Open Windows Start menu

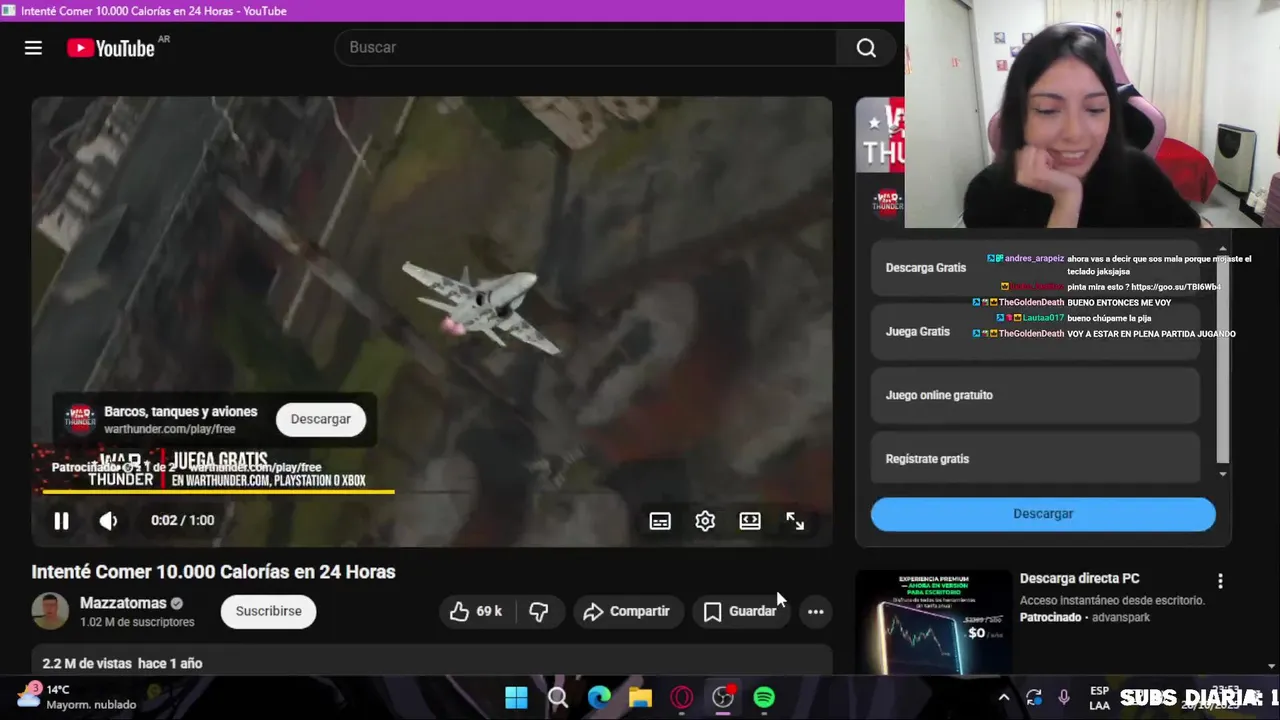pos(516,697)
